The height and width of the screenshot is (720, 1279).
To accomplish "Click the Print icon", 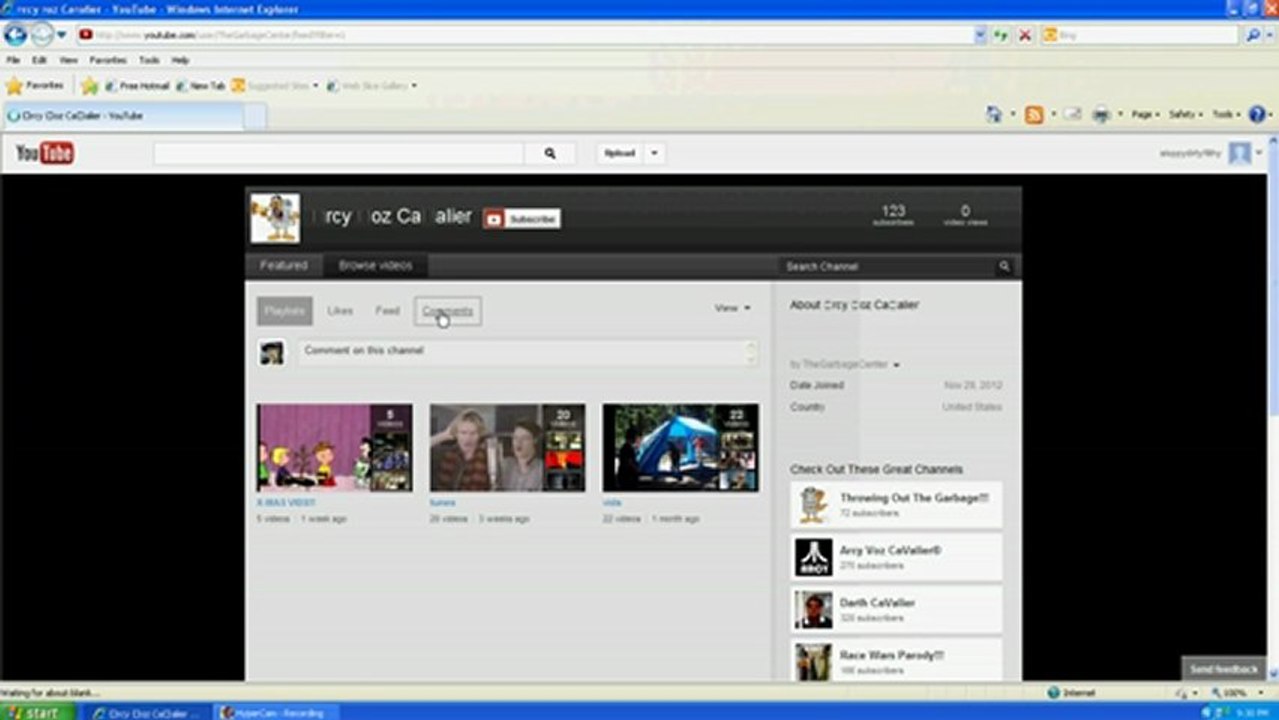I will pos(1101,115).
